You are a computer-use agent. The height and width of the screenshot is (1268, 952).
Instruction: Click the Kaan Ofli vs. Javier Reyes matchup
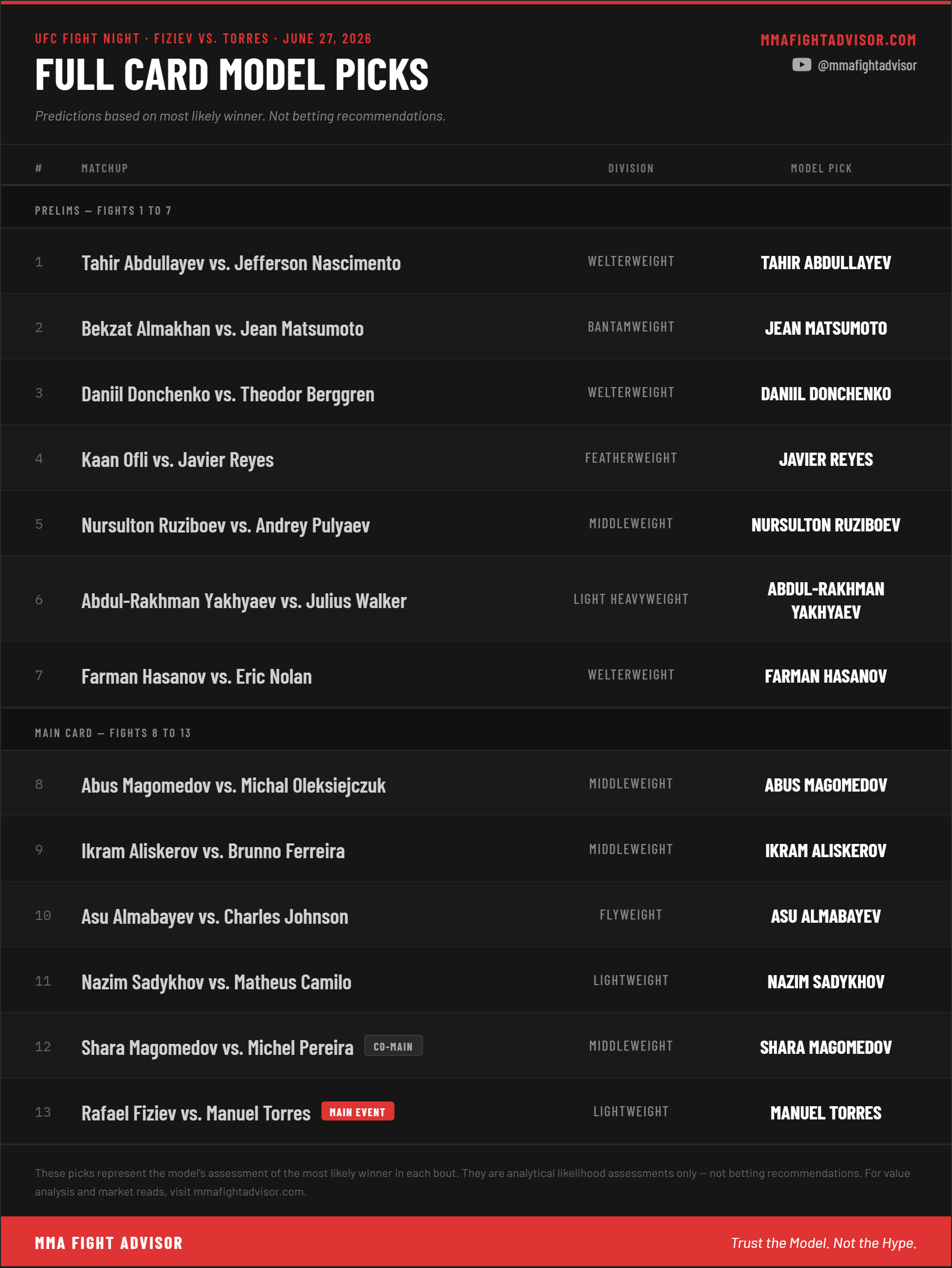coord(177,460)
